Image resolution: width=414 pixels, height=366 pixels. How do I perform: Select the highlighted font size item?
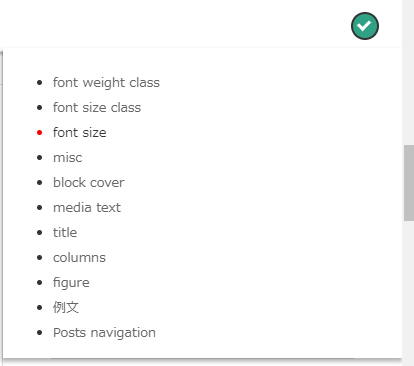80,133
